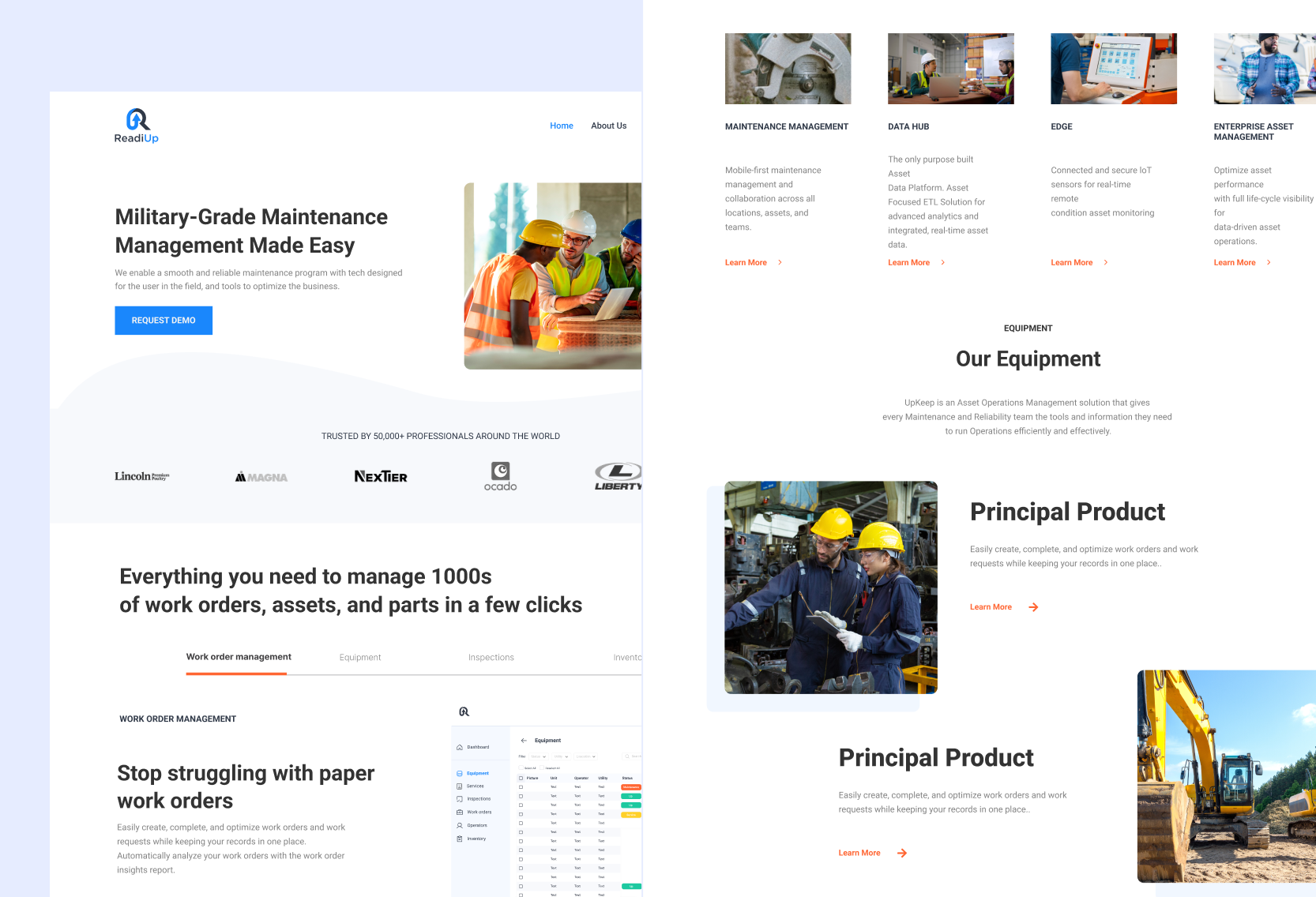Open the Status filter dropdown

tap(538, 756)
